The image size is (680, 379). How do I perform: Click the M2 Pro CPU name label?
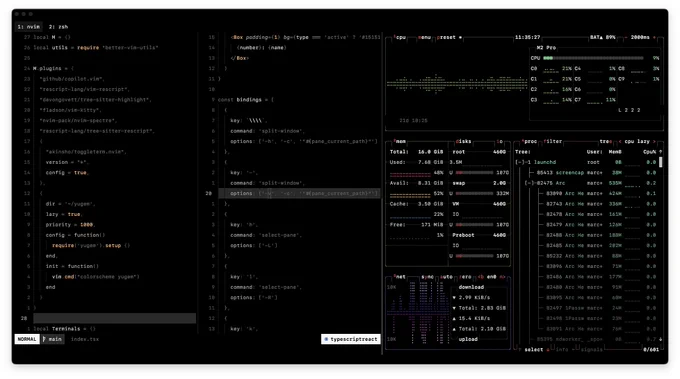click(546, 48)
